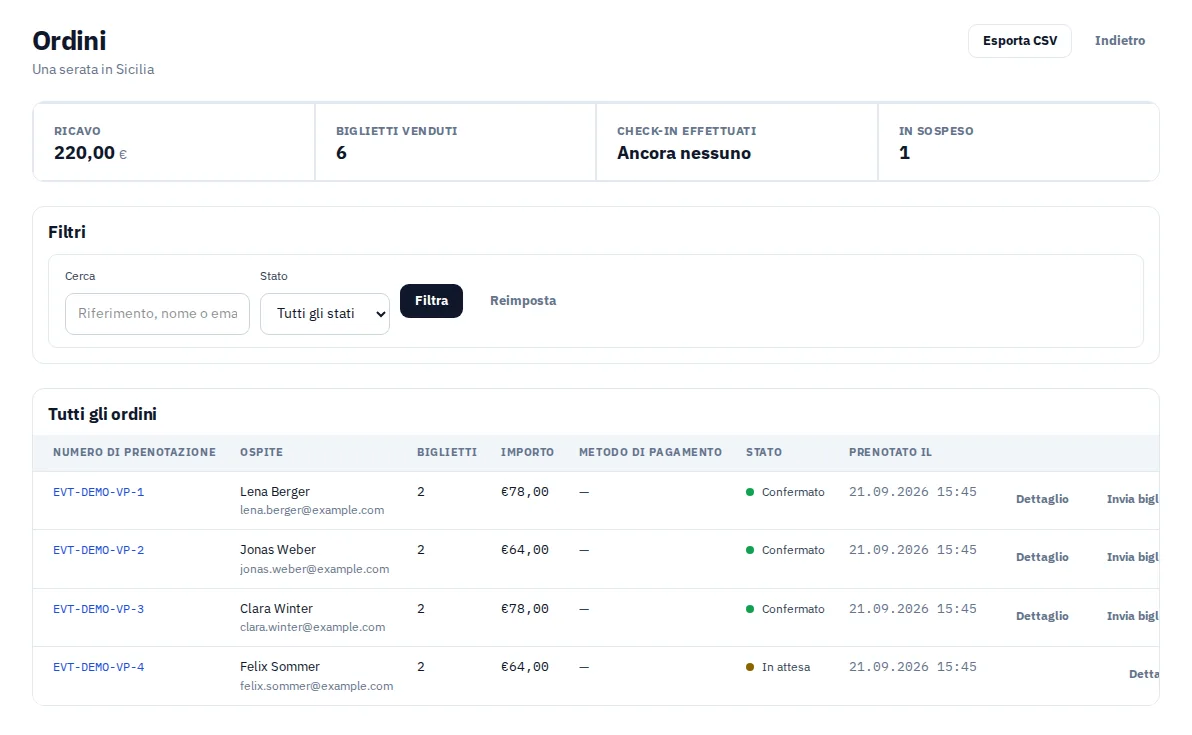Go back with the Indietro link
This screenshot has height=735, width=1192.
1120,41
